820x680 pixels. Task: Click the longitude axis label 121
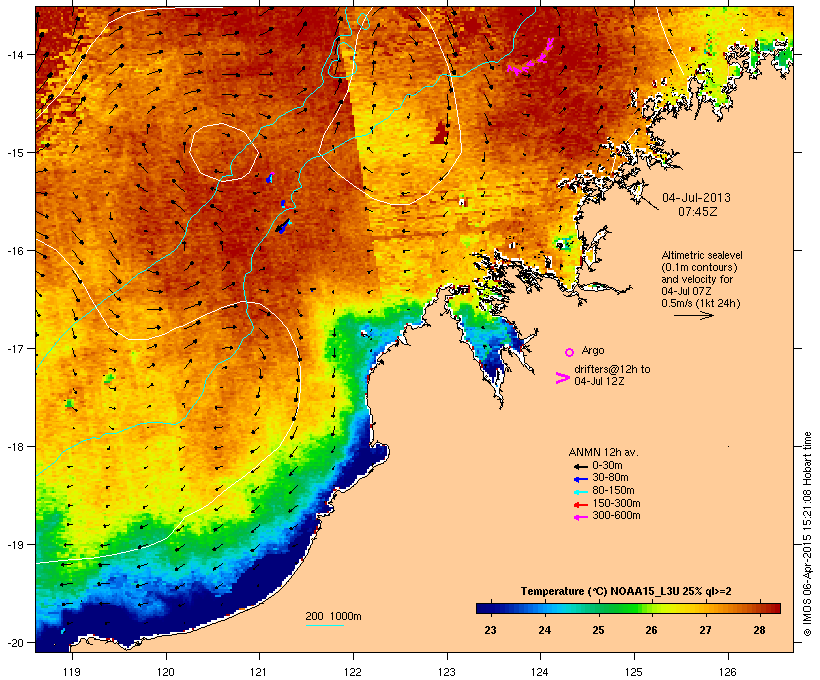tap(259, 672)
